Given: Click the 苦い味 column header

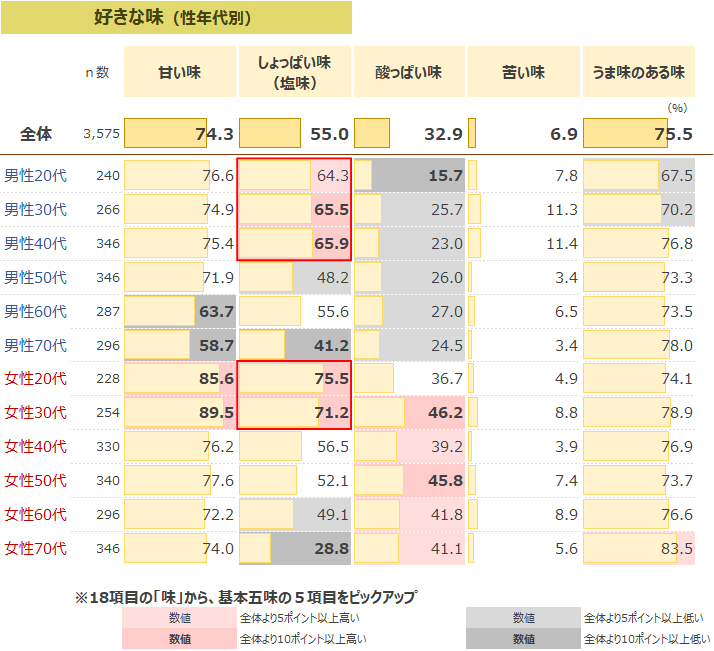Looking at the screenshot, I should pos(523,72).
